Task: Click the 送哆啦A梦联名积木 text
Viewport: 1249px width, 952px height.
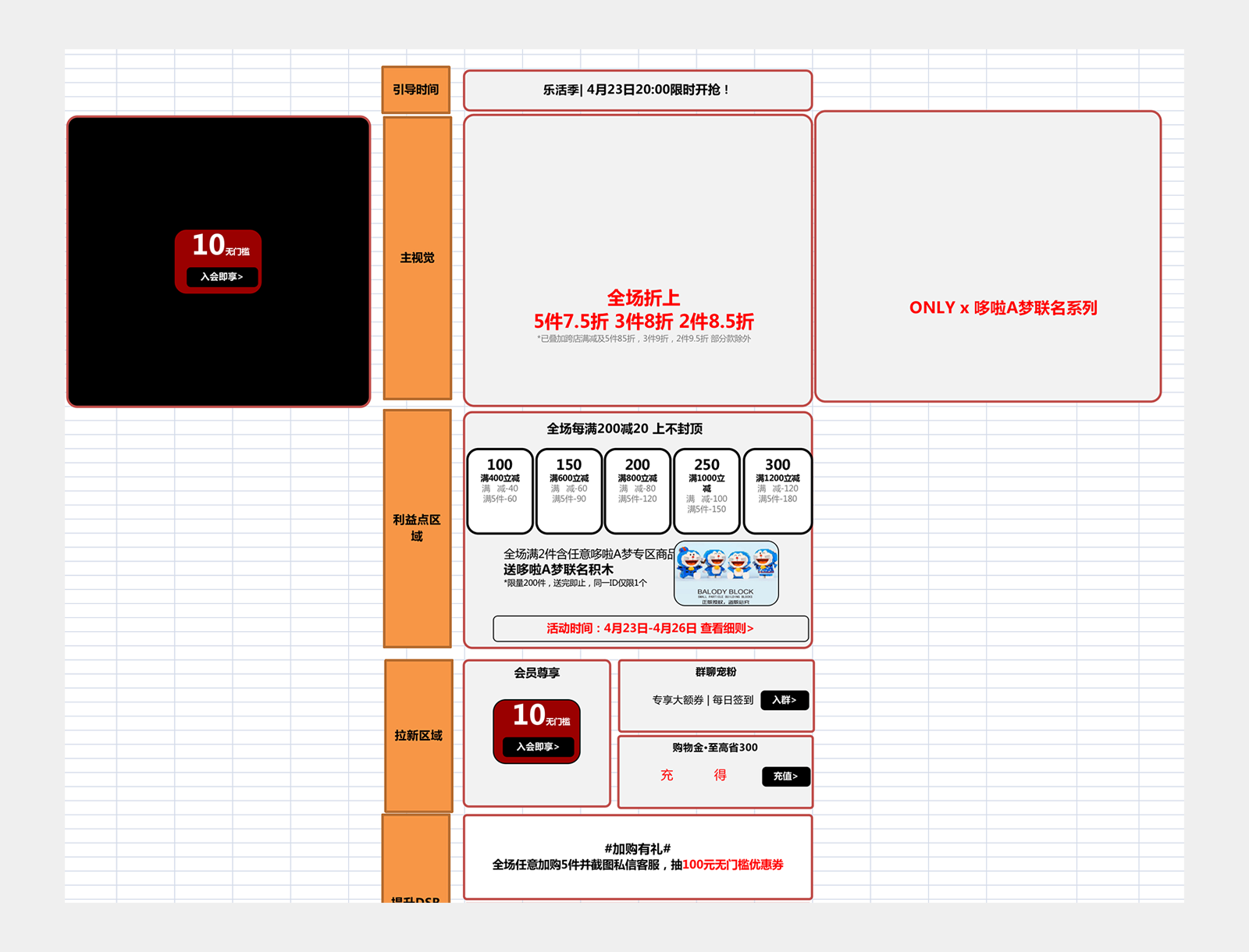Action: (x=558, y=570)
